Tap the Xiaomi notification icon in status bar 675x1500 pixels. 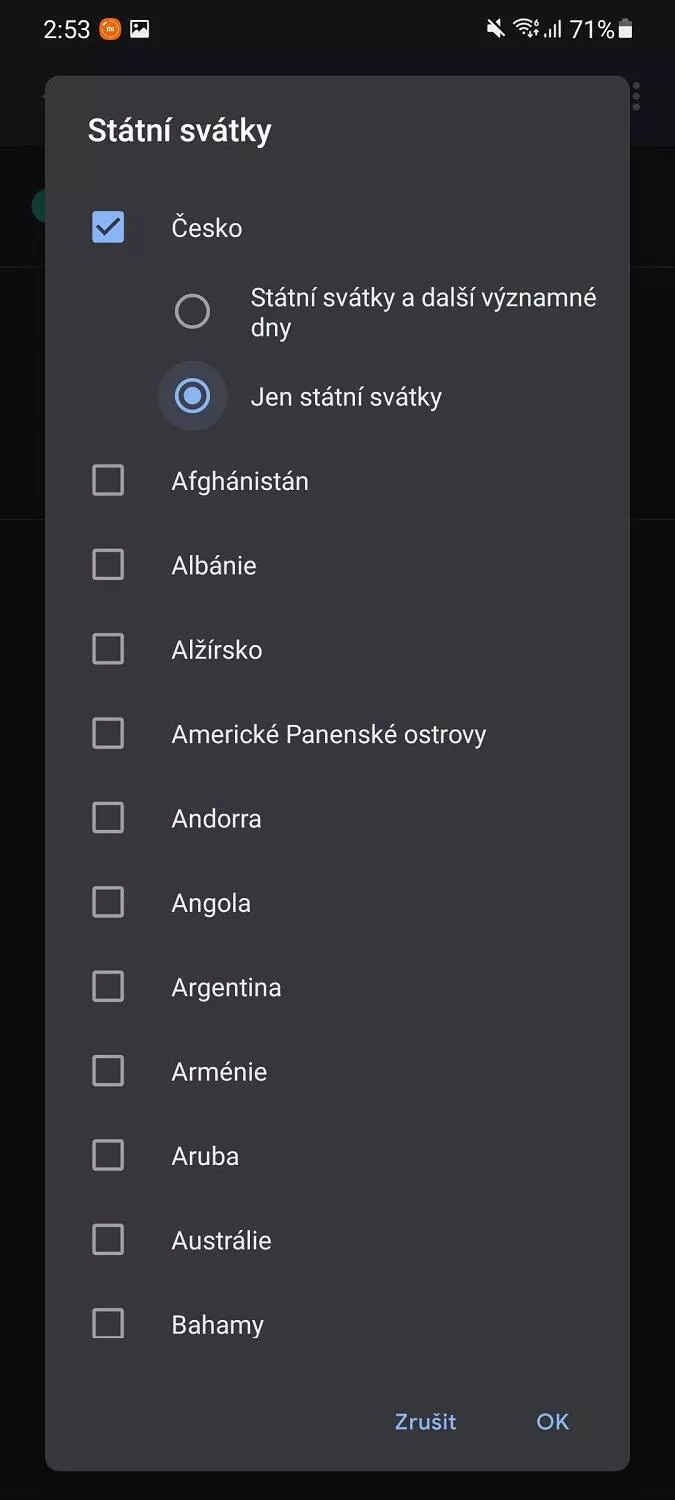(x=110, y=30)
